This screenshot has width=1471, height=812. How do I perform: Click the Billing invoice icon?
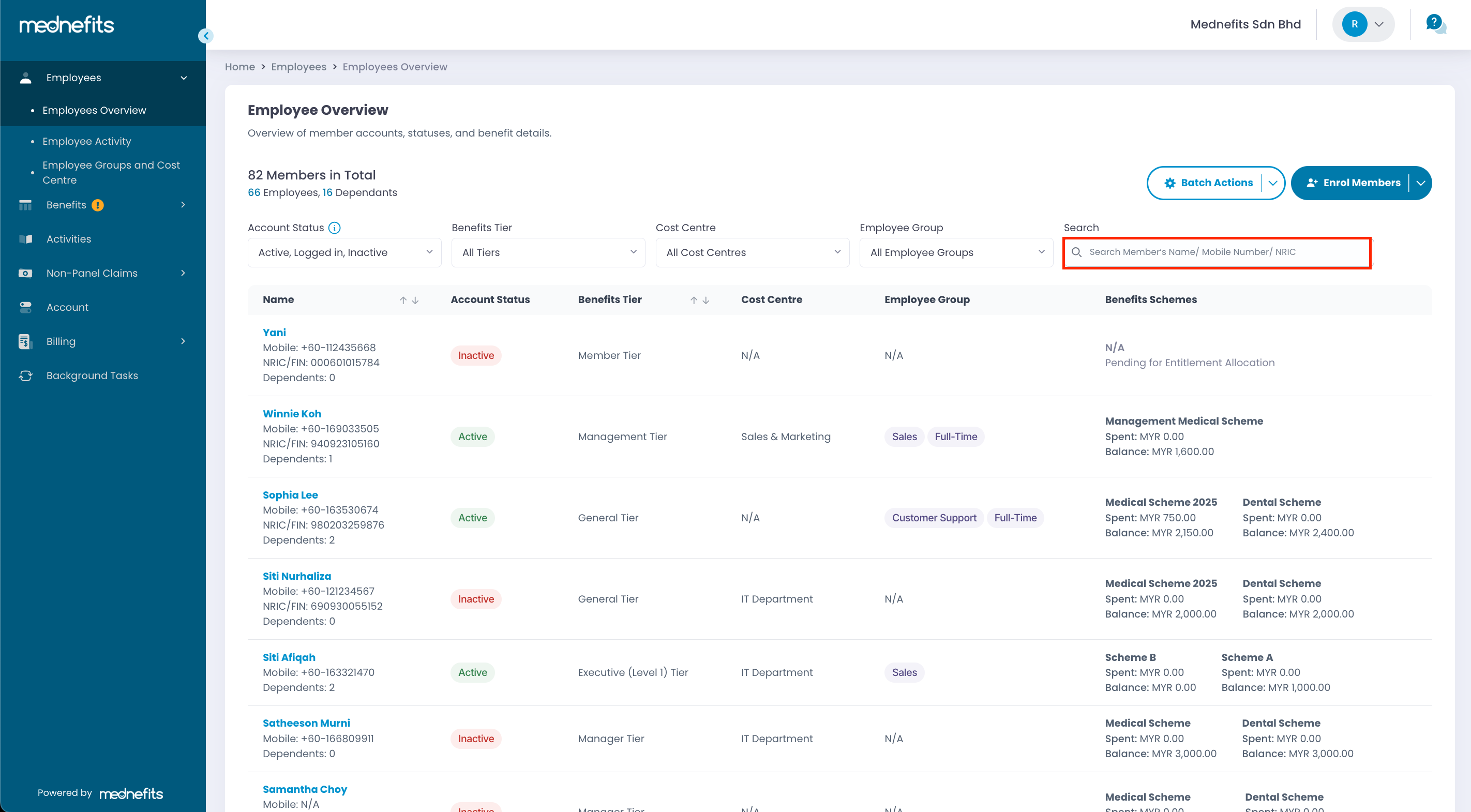[25, 341]
